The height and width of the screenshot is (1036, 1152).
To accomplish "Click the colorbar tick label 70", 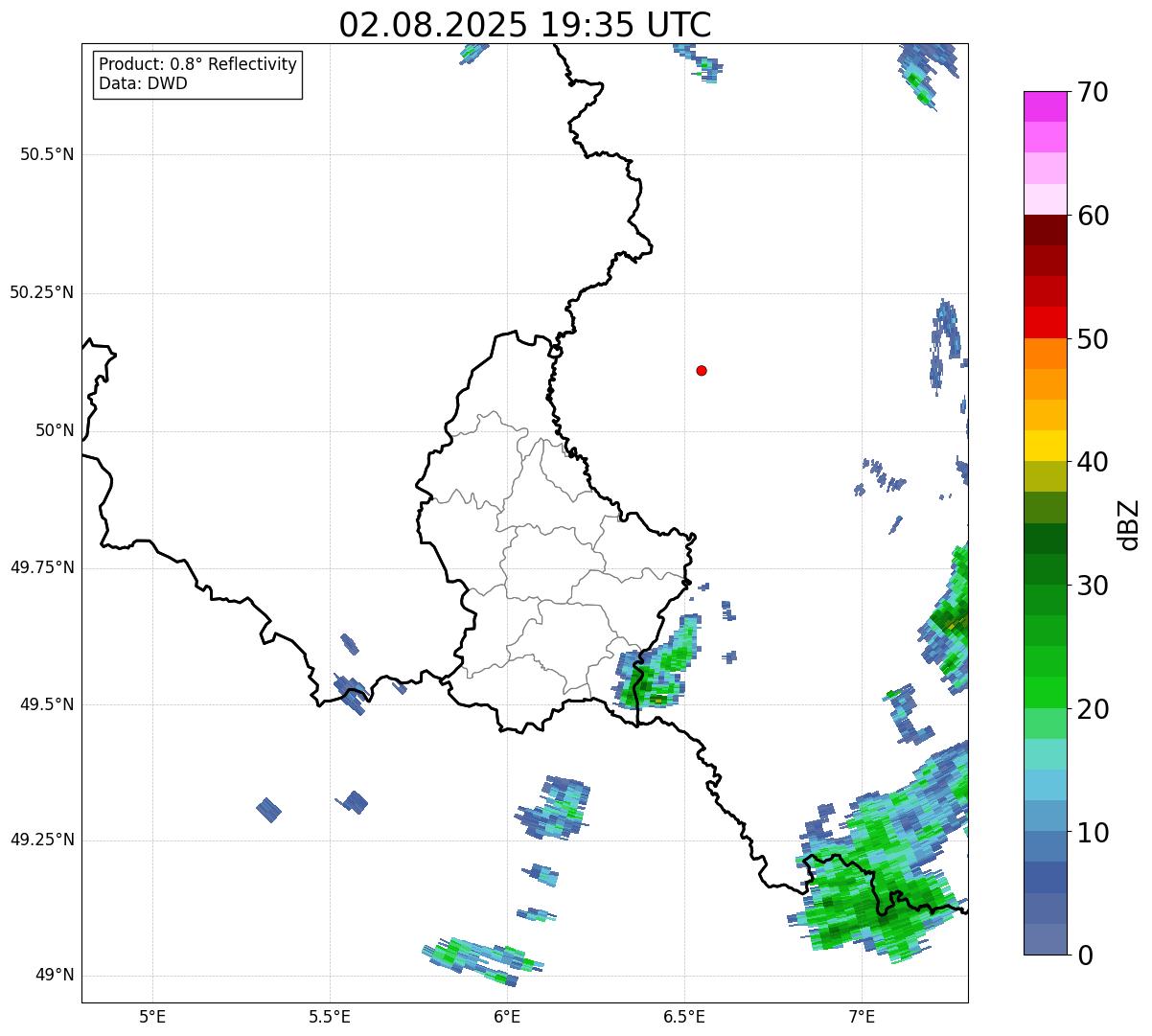I will [1094, 92].
